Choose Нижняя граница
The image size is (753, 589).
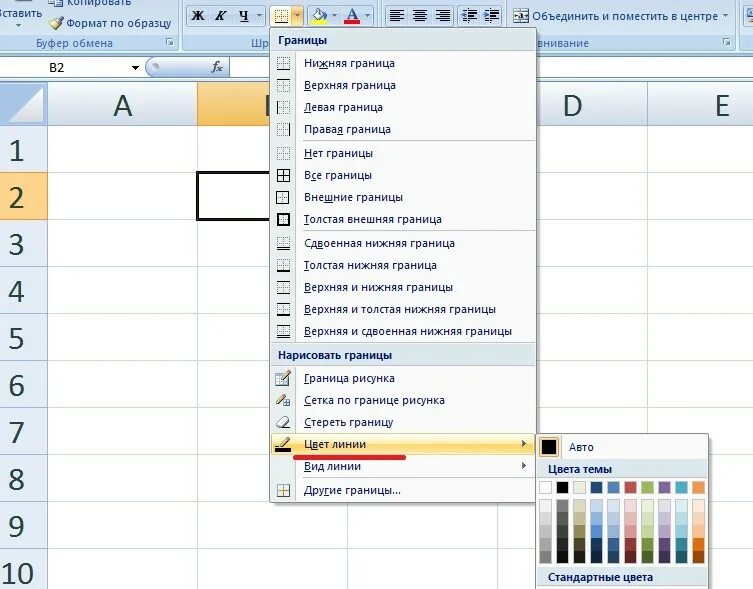tap(403, 63)
